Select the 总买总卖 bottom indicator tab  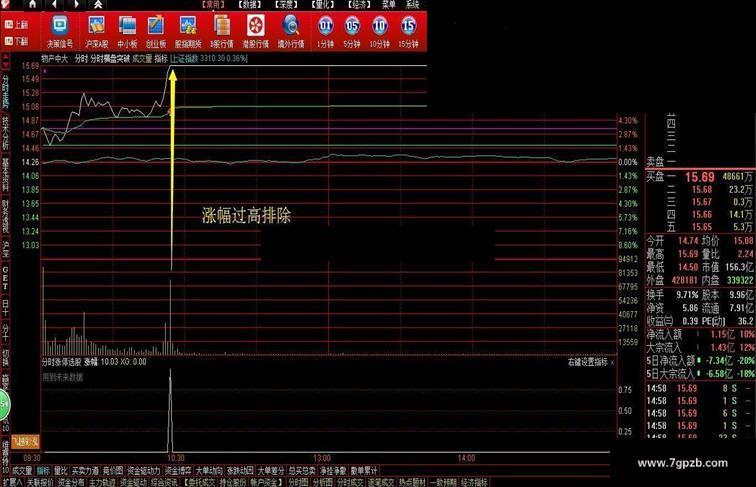(302, 471)
